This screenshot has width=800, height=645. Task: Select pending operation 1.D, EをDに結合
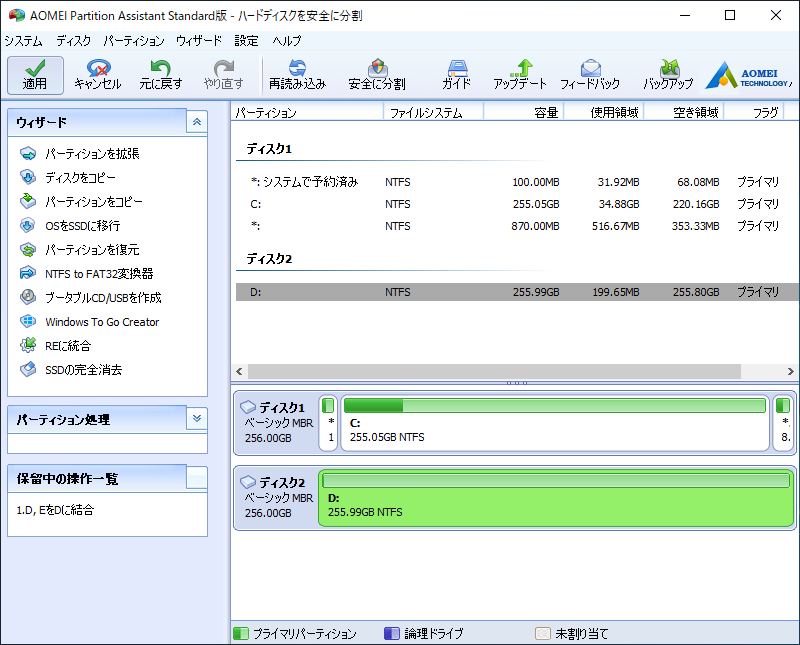[x=55, y=510]
